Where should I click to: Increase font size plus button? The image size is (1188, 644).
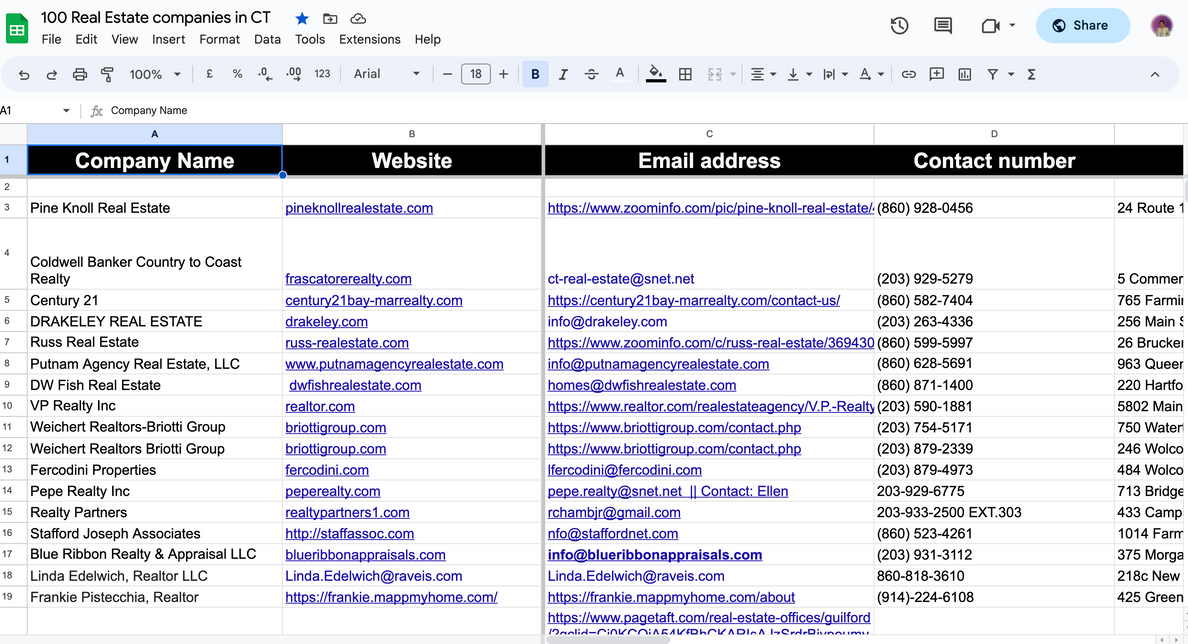[503, 74]
